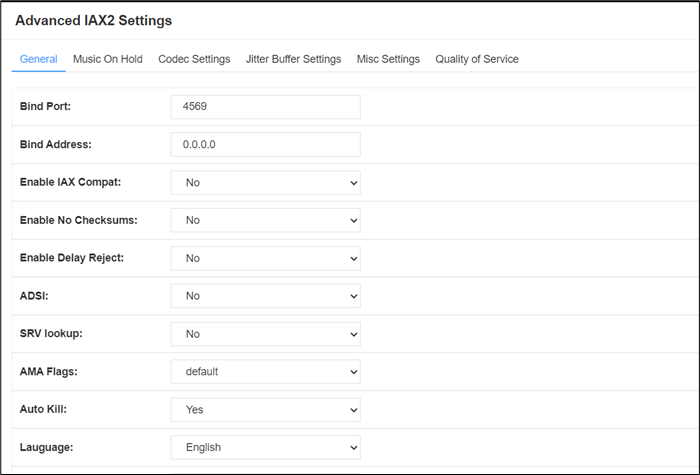The width and height of the screenshot is (700, 475).
Task: Switch to Quality of Service tab
Action: 477,59
